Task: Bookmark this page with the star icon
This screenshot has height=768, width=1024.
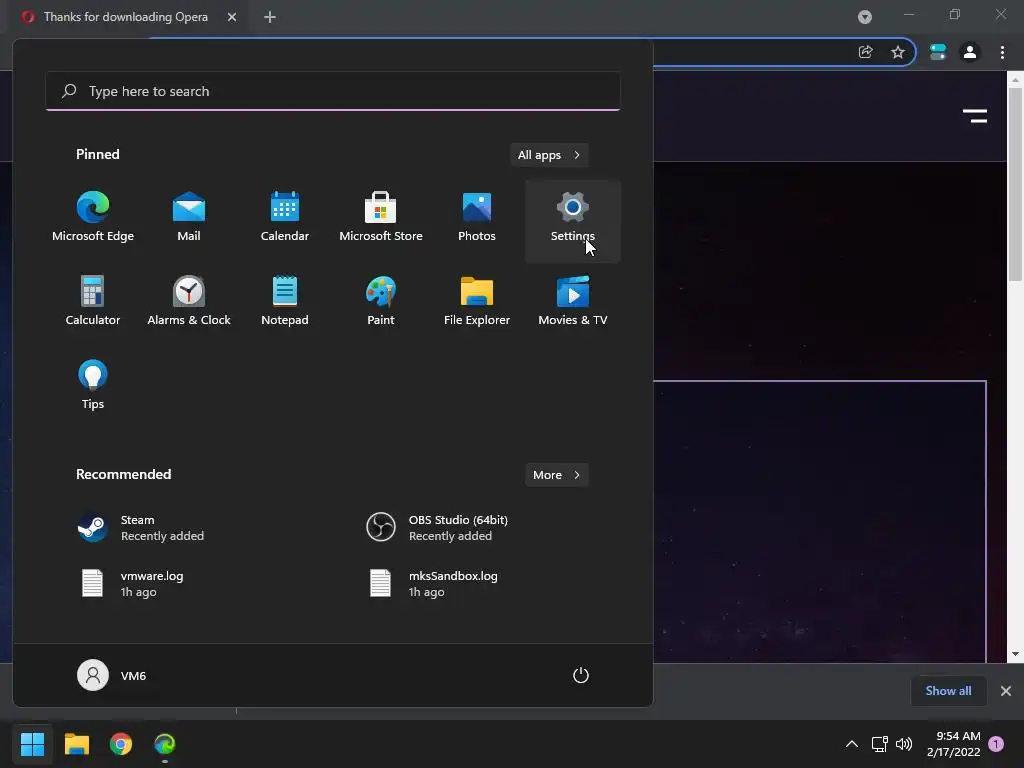Action: pyautogui.click(x=898, y=52)
